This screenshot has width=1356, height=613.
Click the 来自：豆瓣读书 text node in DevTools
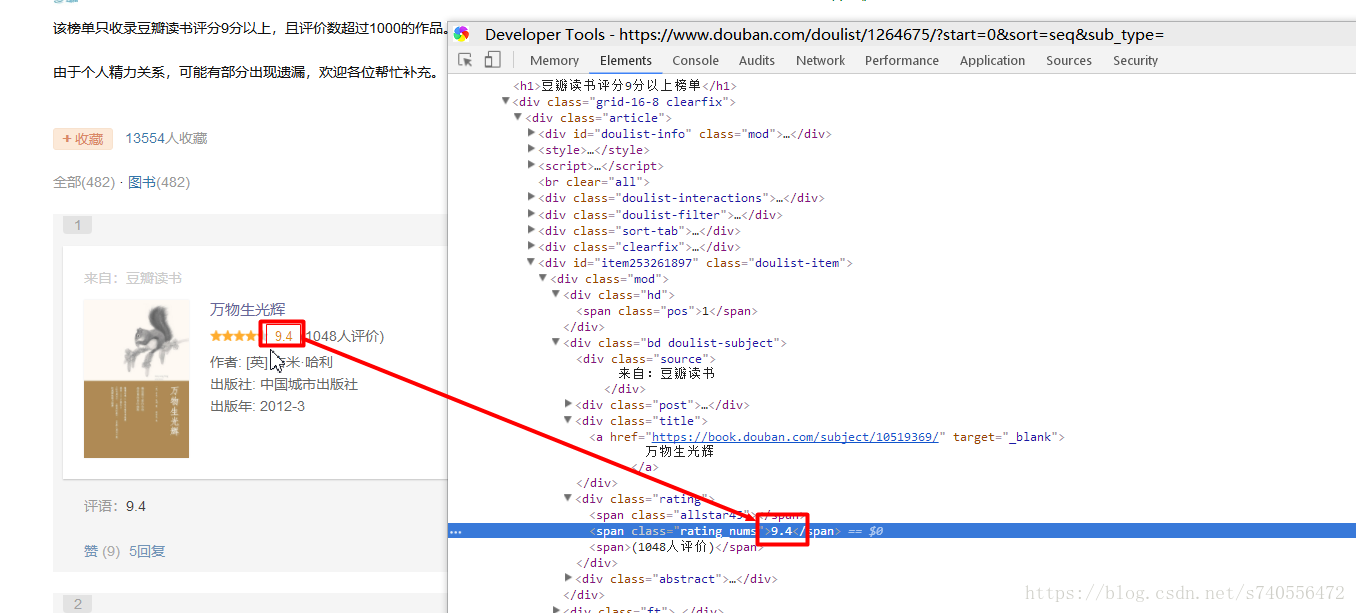point(666,374)
